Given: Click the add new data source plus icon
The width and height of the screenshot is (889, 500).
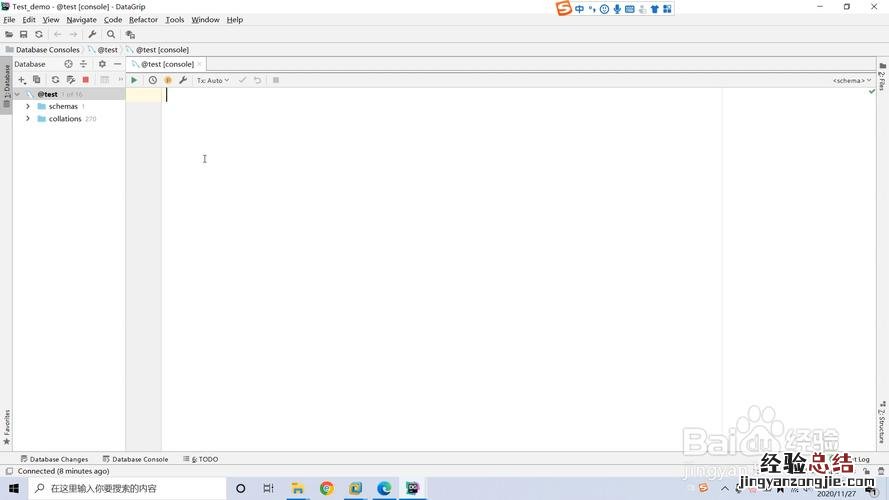Looking at the screenshot, I should 22,80.
